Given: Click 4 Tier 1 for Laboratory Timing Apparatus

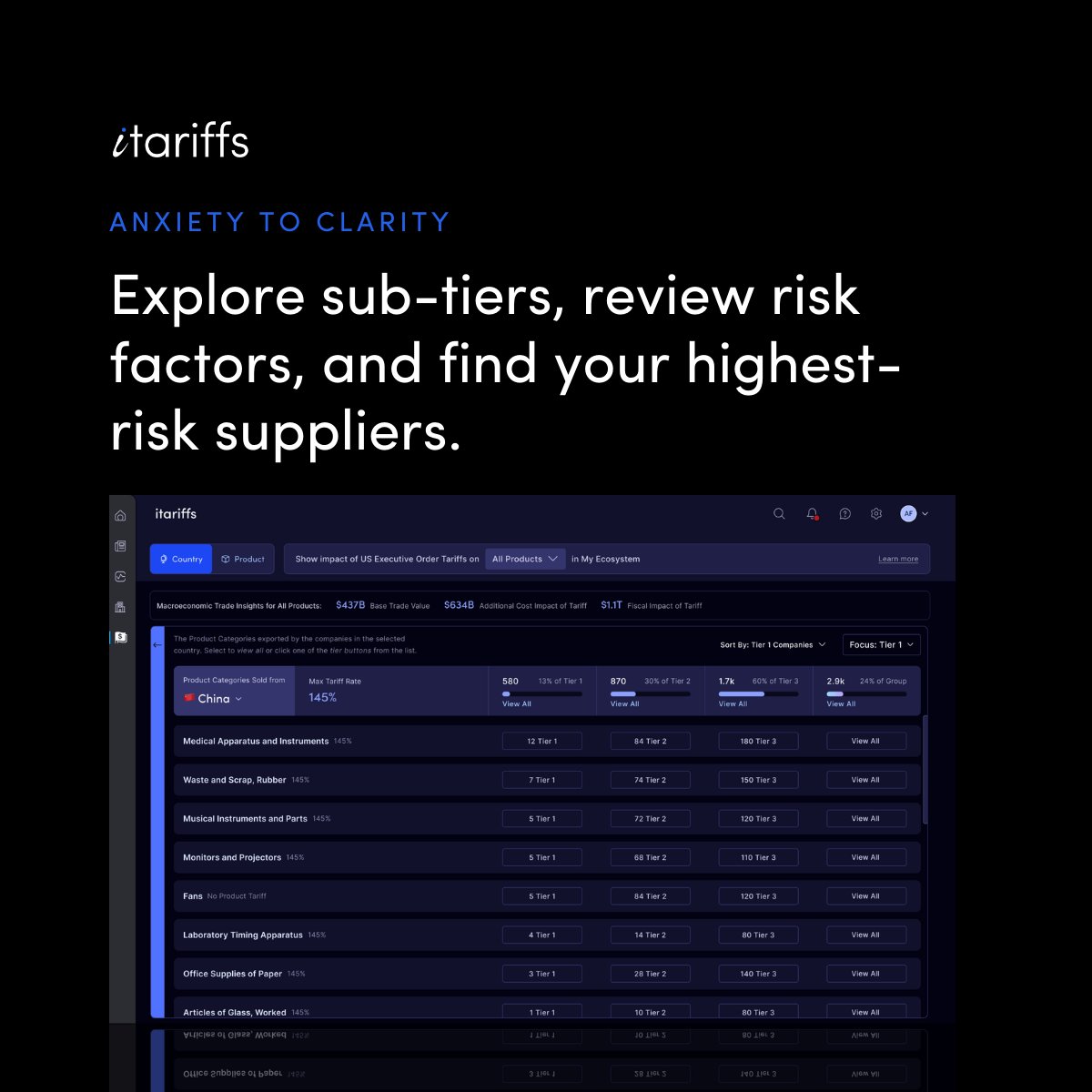Looking at the screenshot, I should click(x=542, y=935).
